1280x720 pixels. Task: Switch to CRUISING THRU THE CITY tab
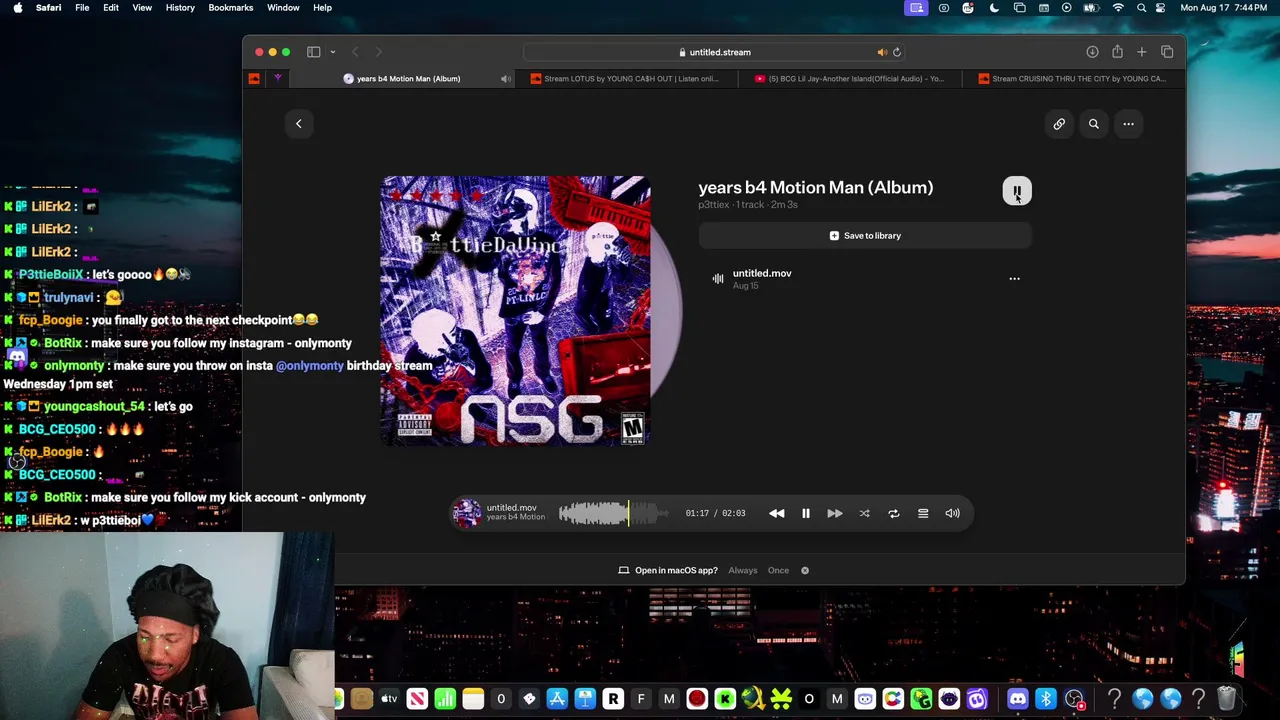[1073, 79]
